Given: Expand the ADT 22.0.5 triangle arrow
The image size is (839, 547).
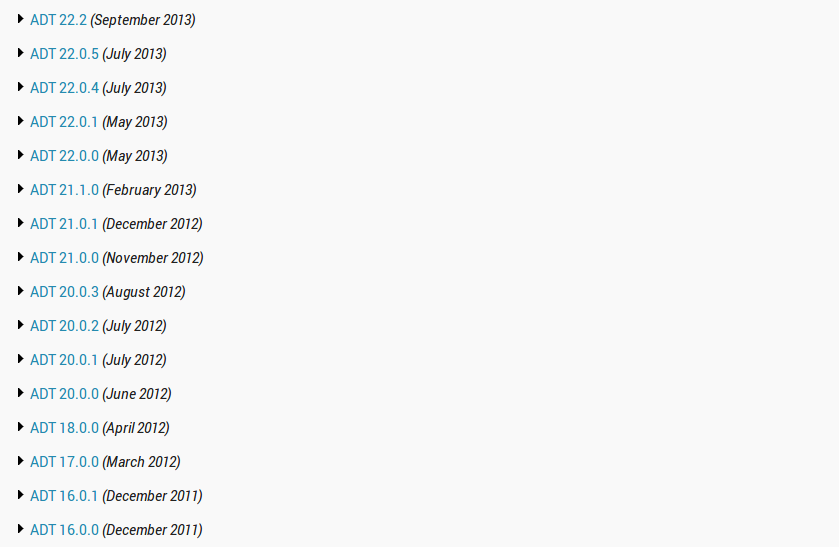Looking at the screenshot, I should 20,52.
